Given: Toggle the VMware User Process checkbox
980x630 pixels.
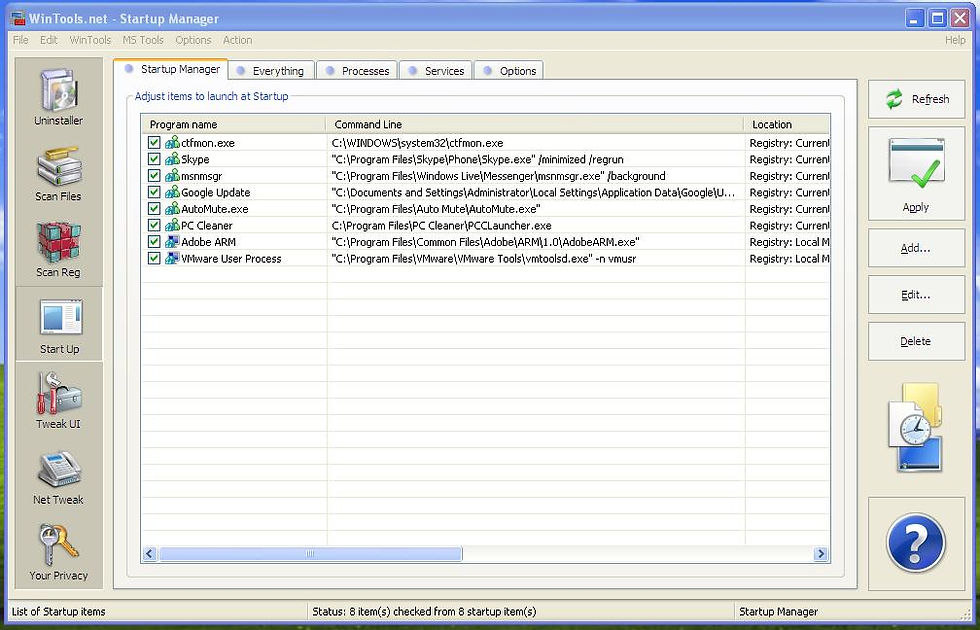Looking at the screenshot, I should (x=154, y=258).
